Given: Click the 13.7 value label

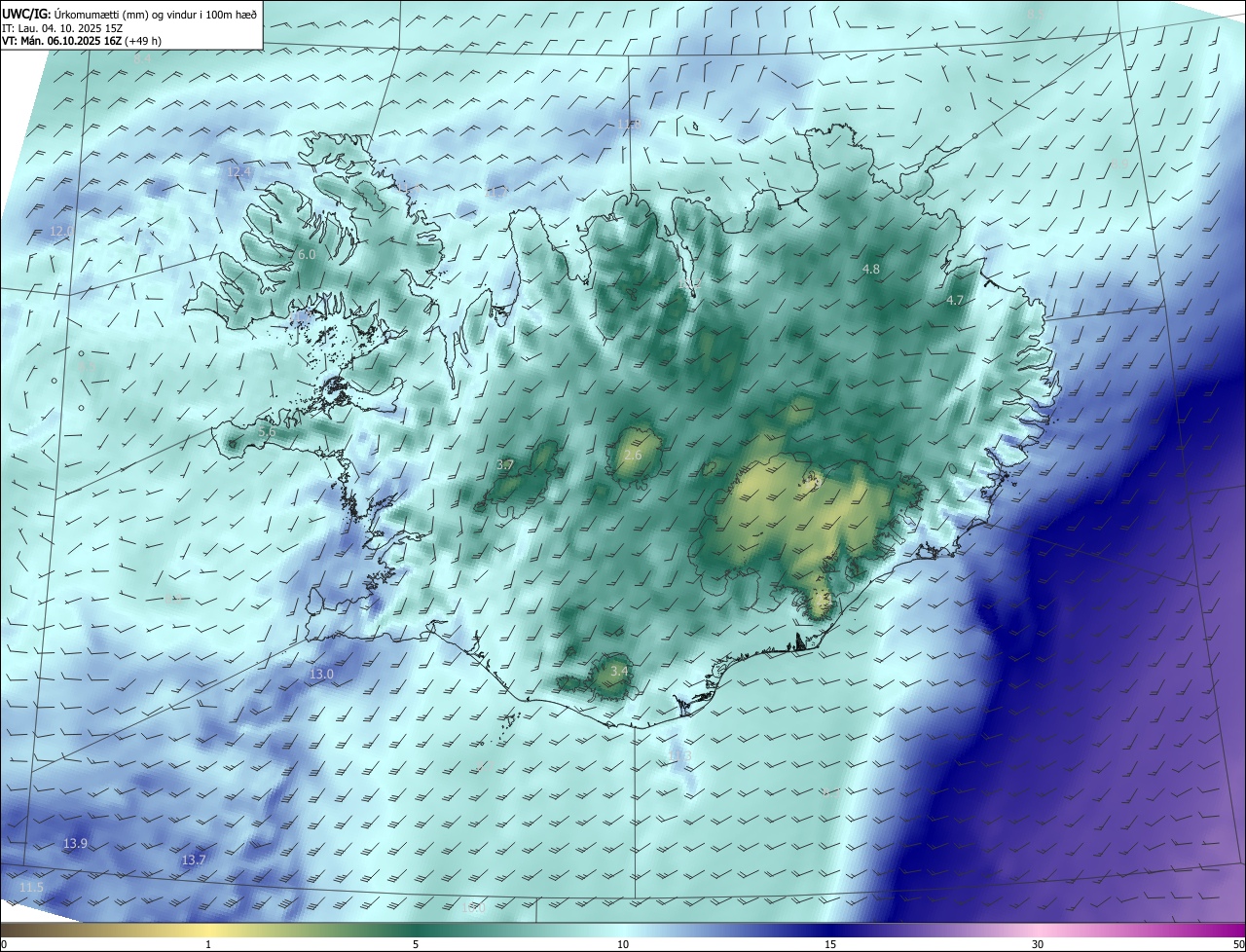Looking at the screenshot, I should 194,860.
